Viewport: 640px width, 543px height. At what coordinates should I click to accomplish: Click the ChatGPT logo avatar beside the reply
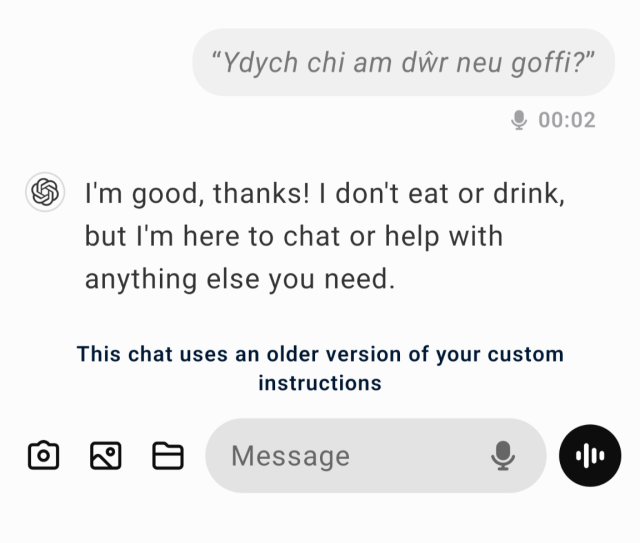point(44,191)
